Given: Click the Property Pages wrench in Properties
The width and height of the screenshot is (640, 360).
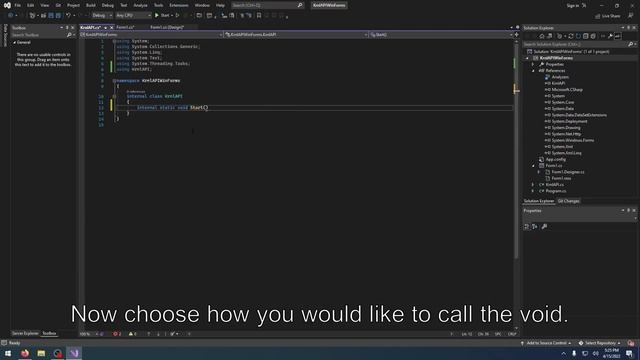Looking at the screenshot, I should pyautogui.click(x=544, y=227).
